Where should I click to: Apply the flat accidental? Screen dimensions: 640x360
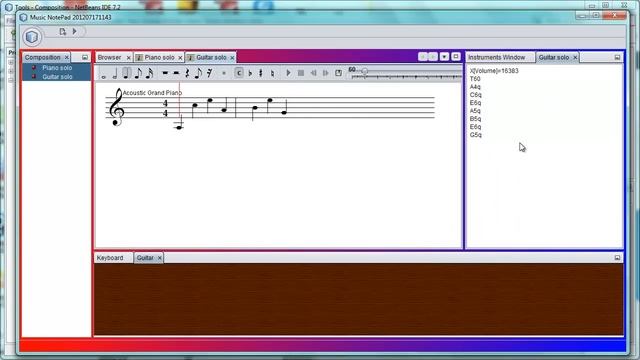pyautogui.click(x=250, y=73)
